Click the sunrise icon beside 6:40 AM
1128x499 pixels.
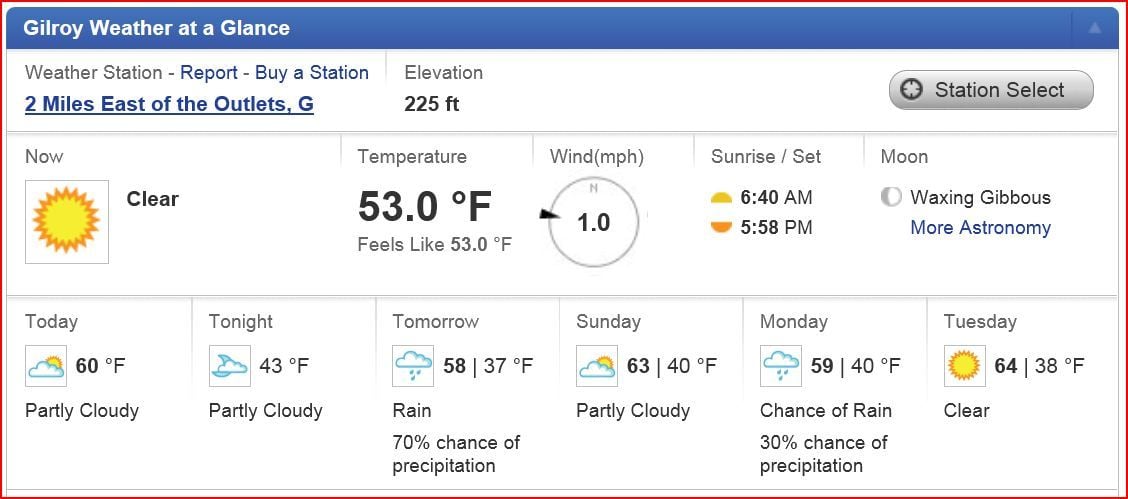[721, 198]
